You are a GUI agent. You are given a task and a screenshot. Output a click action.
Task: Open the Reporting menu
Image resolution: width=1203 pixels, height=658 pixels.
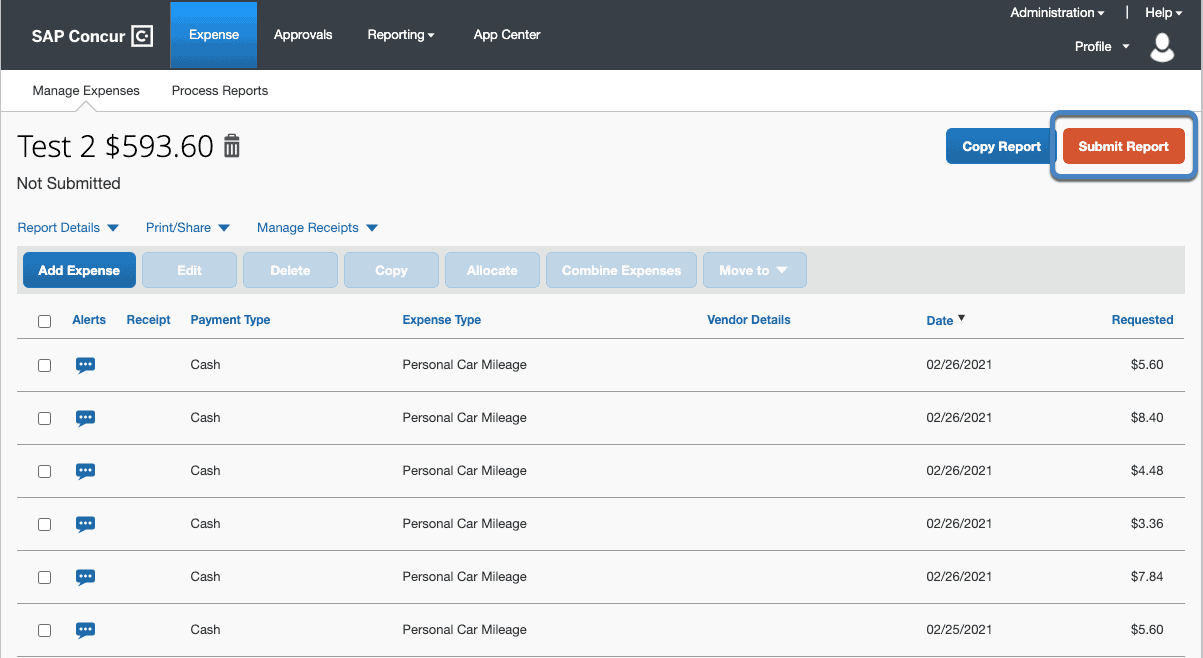pos(401,35)
